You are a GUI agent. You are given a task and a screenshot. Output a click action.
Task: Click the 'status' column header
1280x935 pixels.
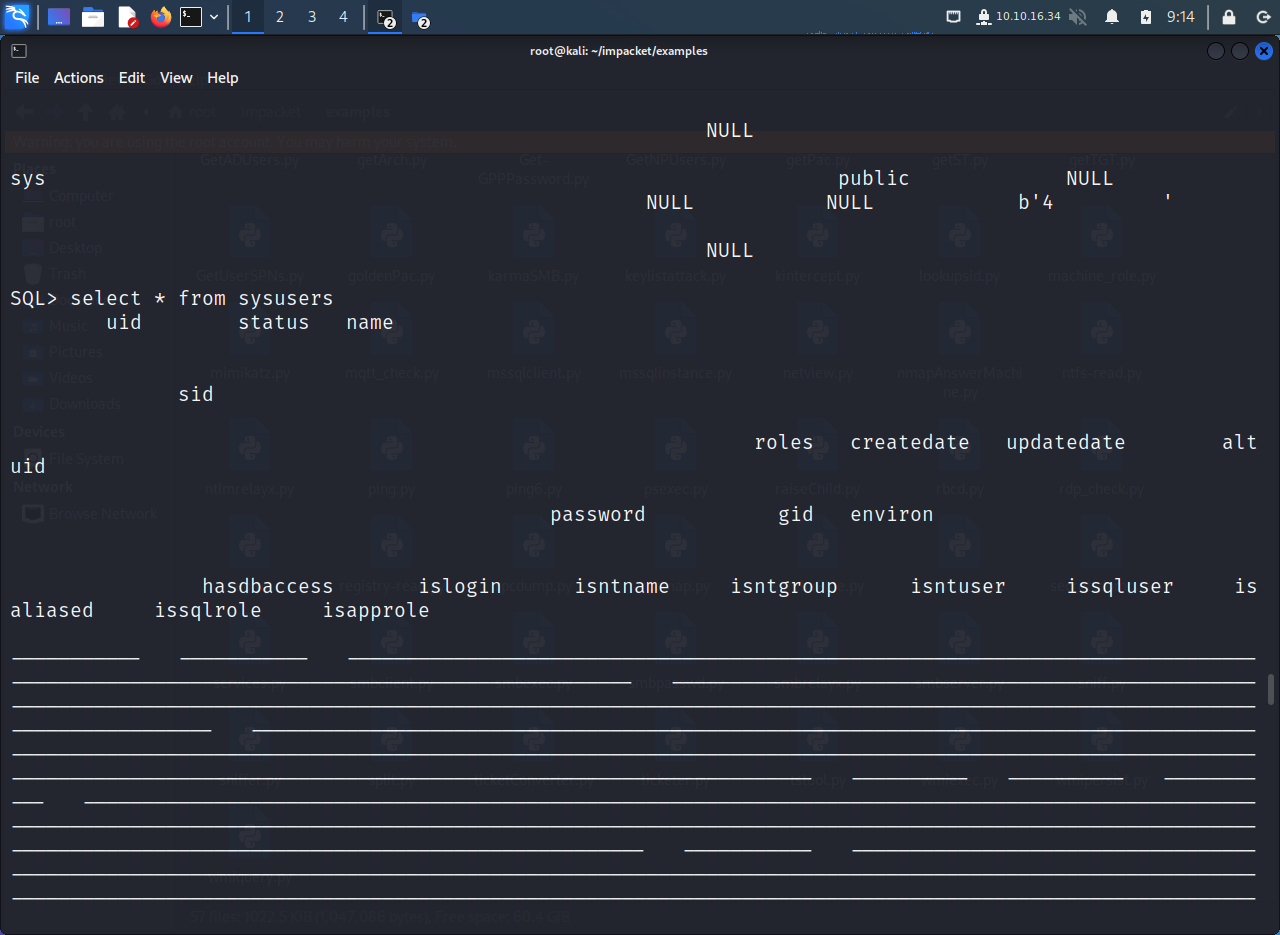coord(274,322)
